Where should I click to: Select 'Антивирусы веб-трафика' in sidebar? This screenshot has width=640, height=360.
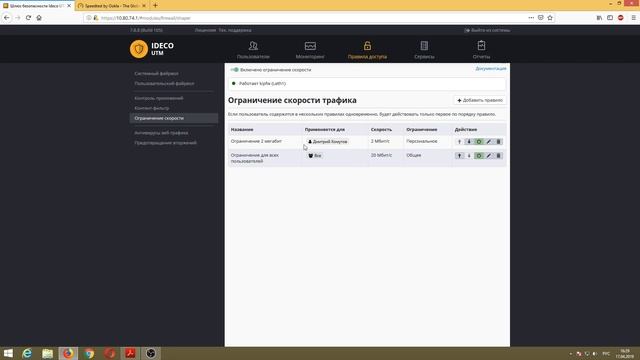click(x=161, y=133)
